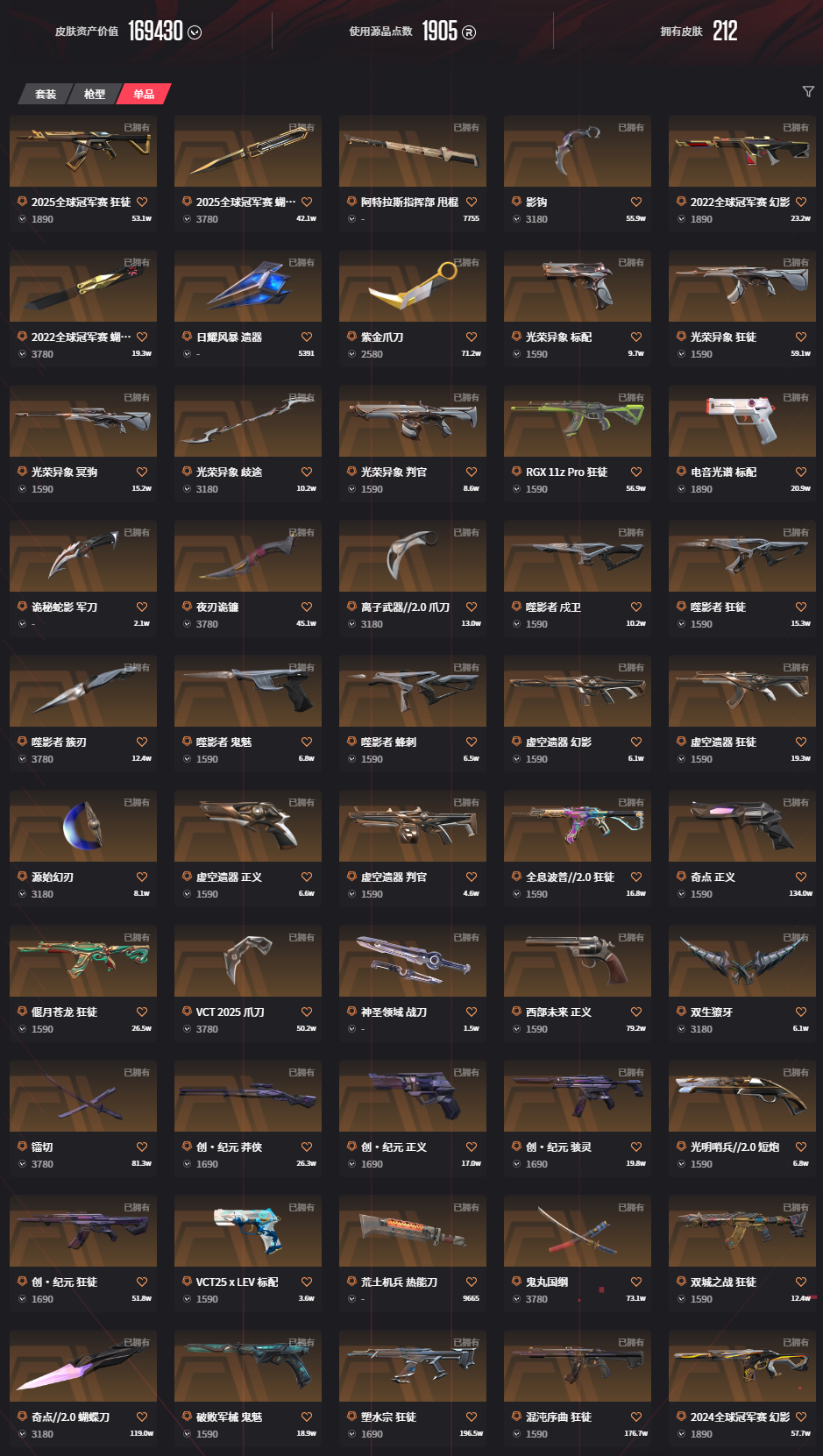Switch to the 套装 tab

click(x=45, y=94)
